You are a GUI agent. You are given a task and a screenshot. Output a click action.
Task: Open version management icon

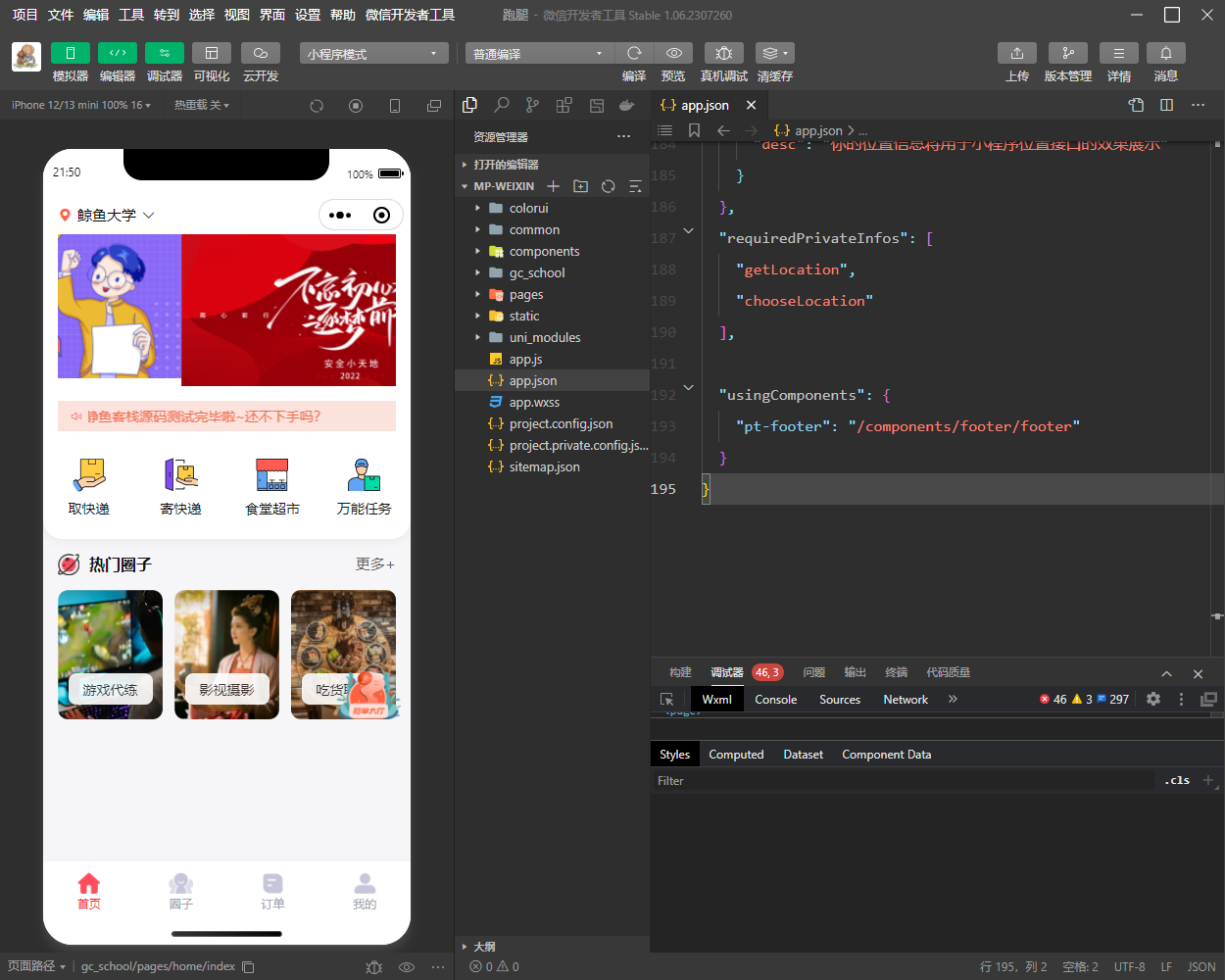(1067, 53)
